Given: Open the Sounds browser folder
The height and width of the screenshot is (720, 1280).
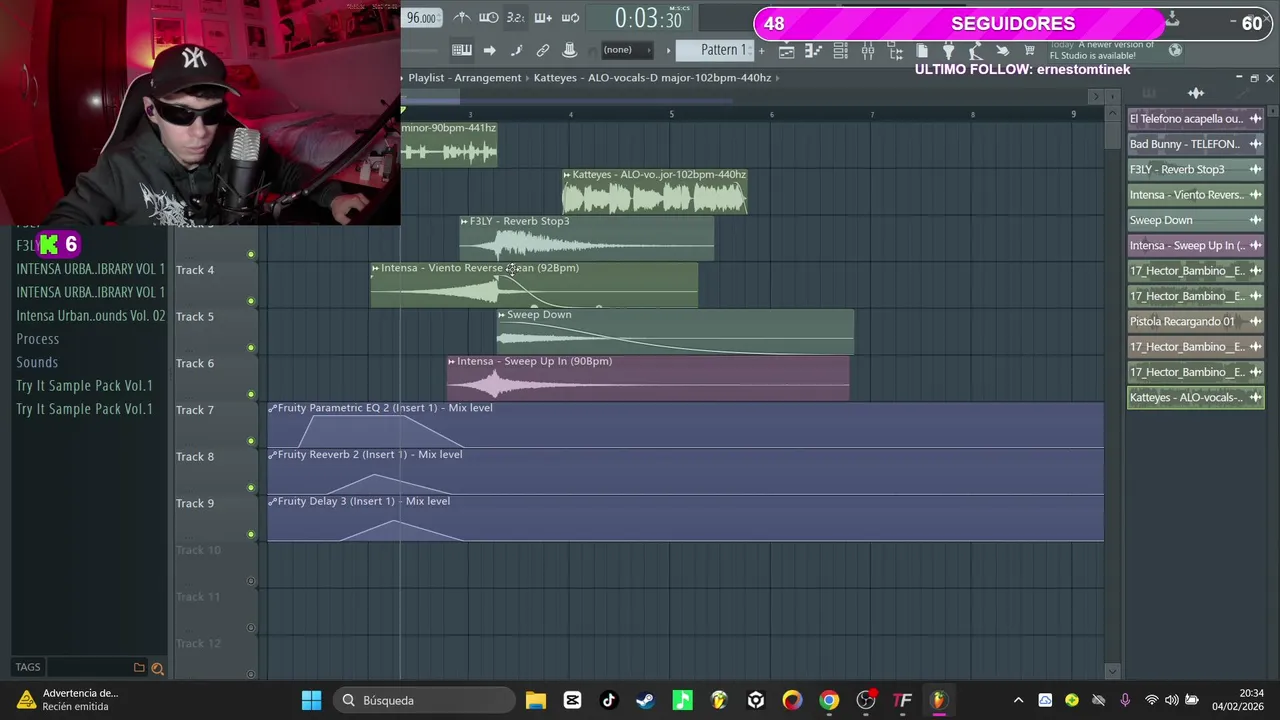Looking at the screenshot, I should 37,362.
